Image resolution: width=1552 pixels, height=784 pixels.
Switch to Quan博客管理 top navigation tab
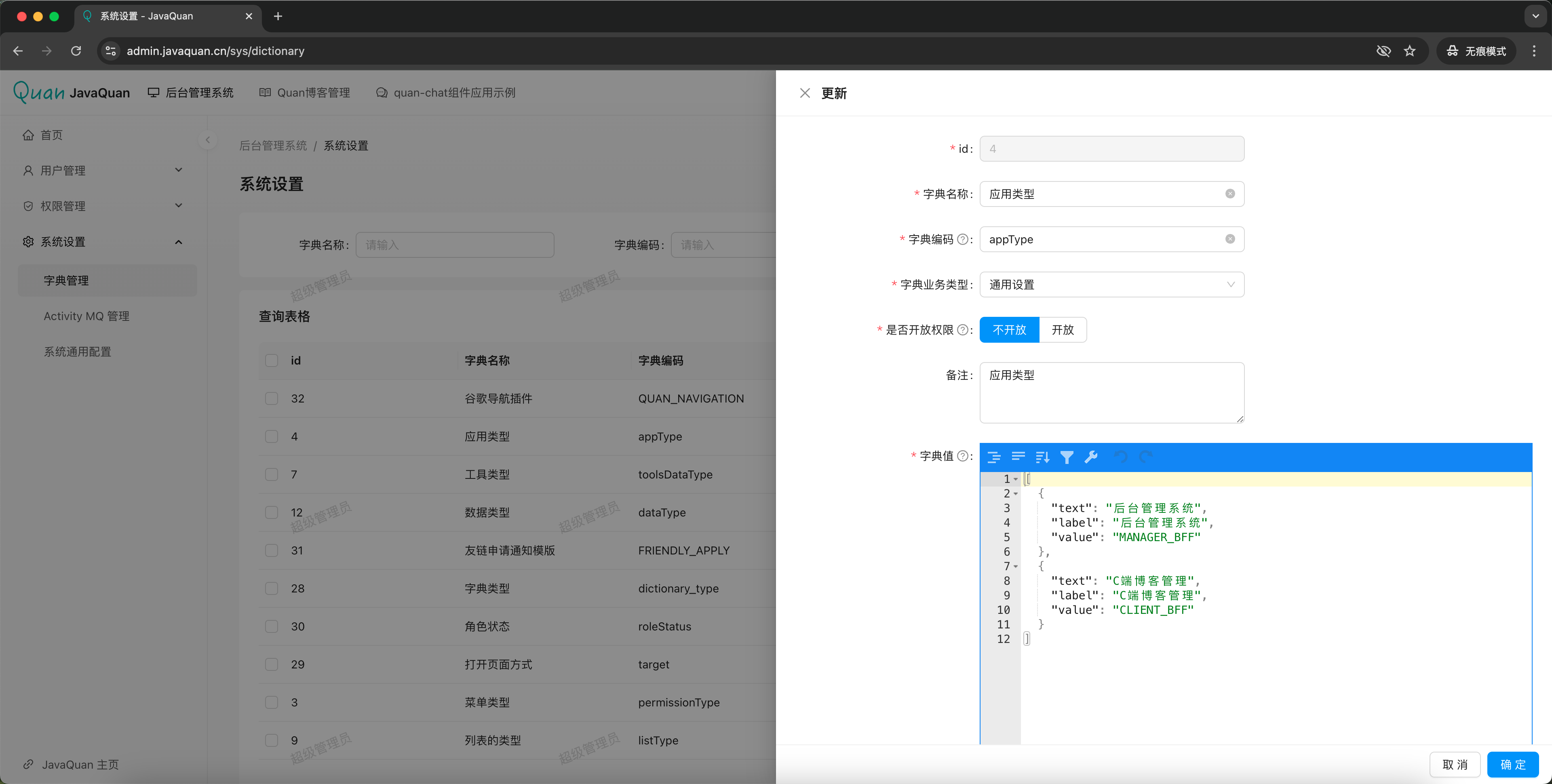(305, 93)
